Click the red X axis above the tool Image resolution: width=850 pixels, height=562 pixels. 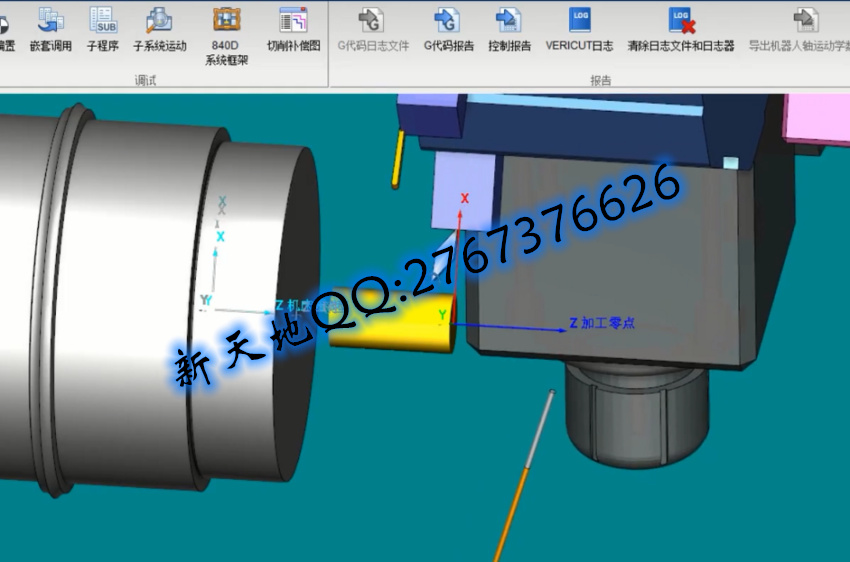click(x=463, y=200)
